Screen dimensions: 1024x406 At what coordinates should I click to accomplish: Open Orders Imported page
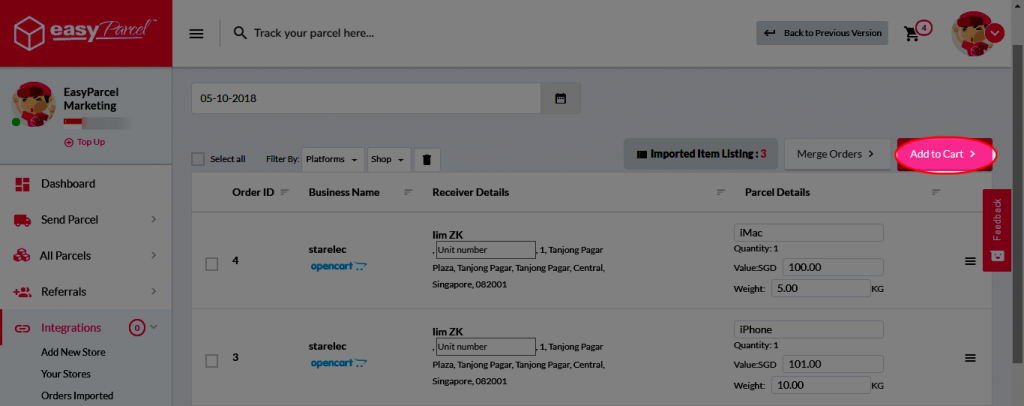click(77, 396)
